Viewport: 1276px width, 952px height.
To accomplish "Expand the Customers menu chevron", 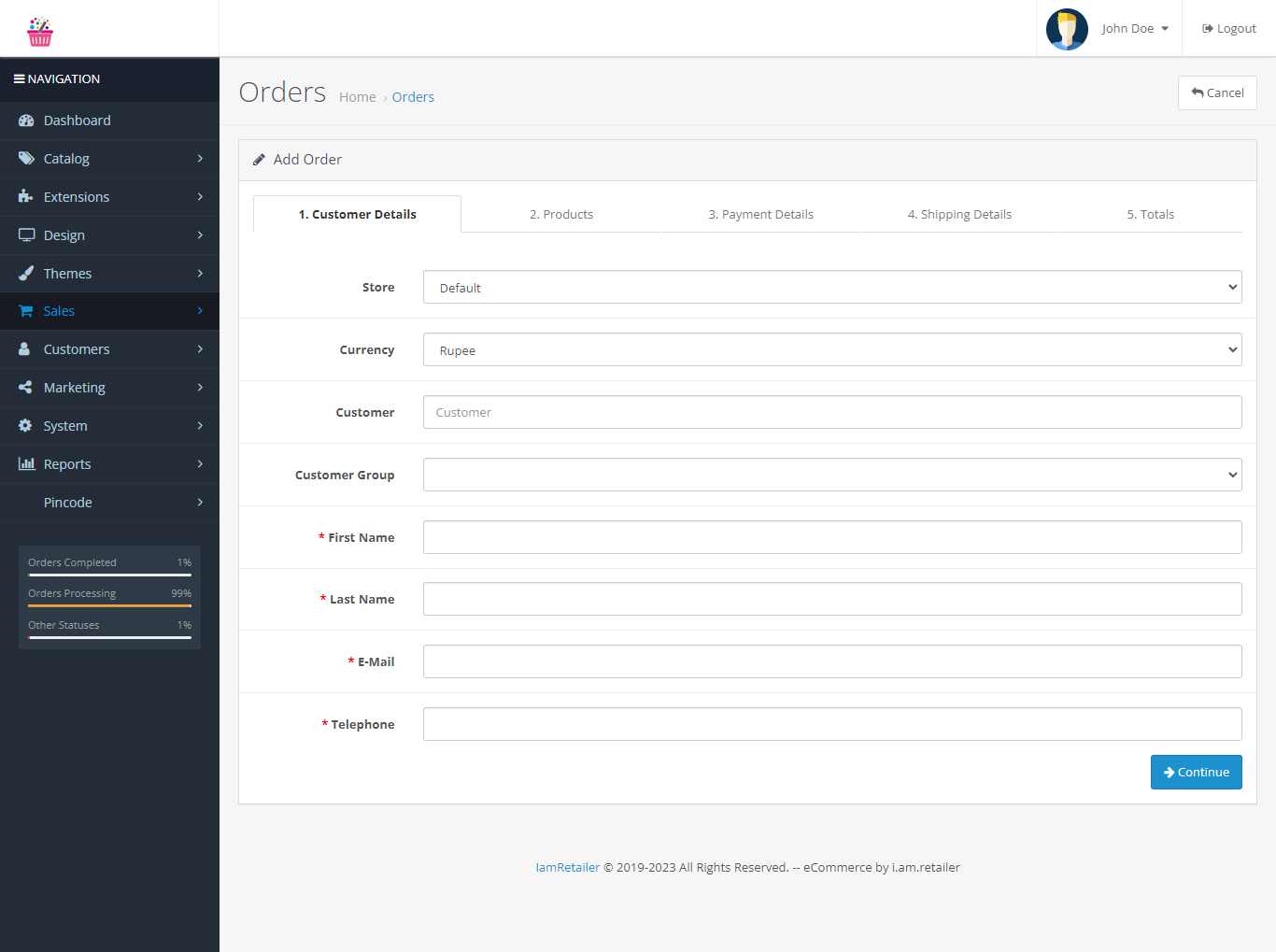I will tap(200, 349).
